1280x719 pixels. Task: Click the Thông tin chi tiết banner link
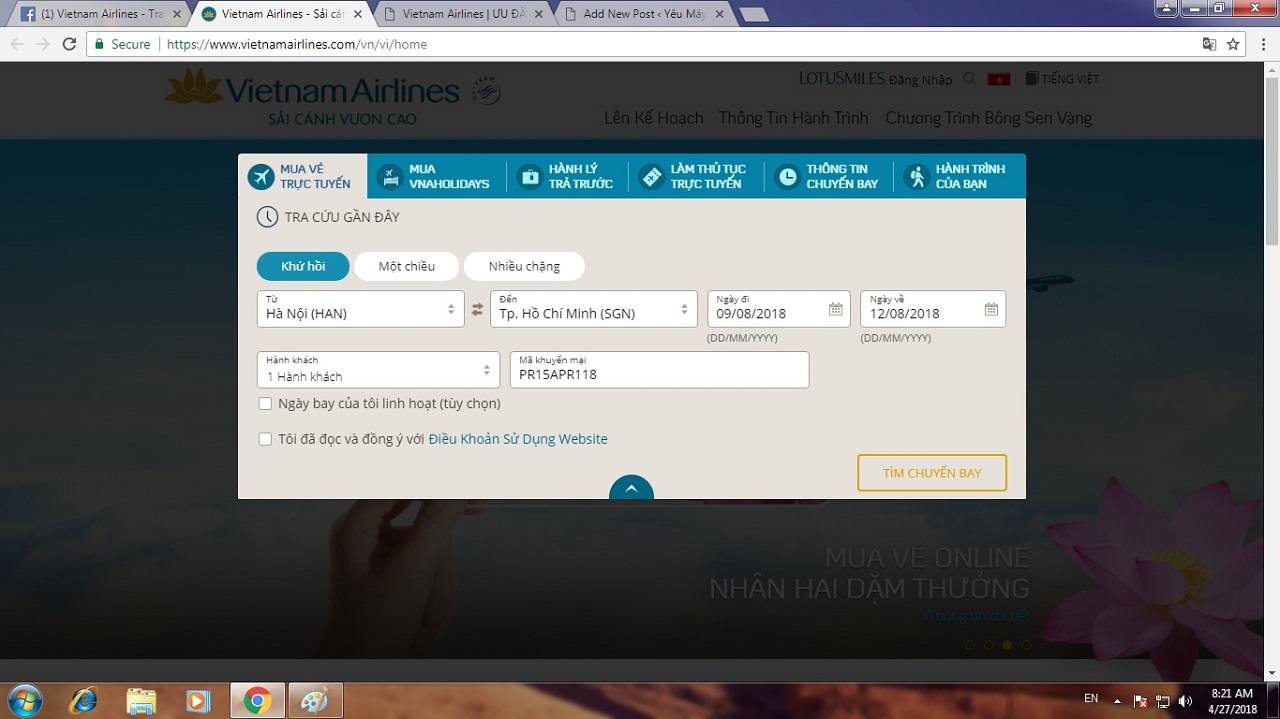coord(976,615)
